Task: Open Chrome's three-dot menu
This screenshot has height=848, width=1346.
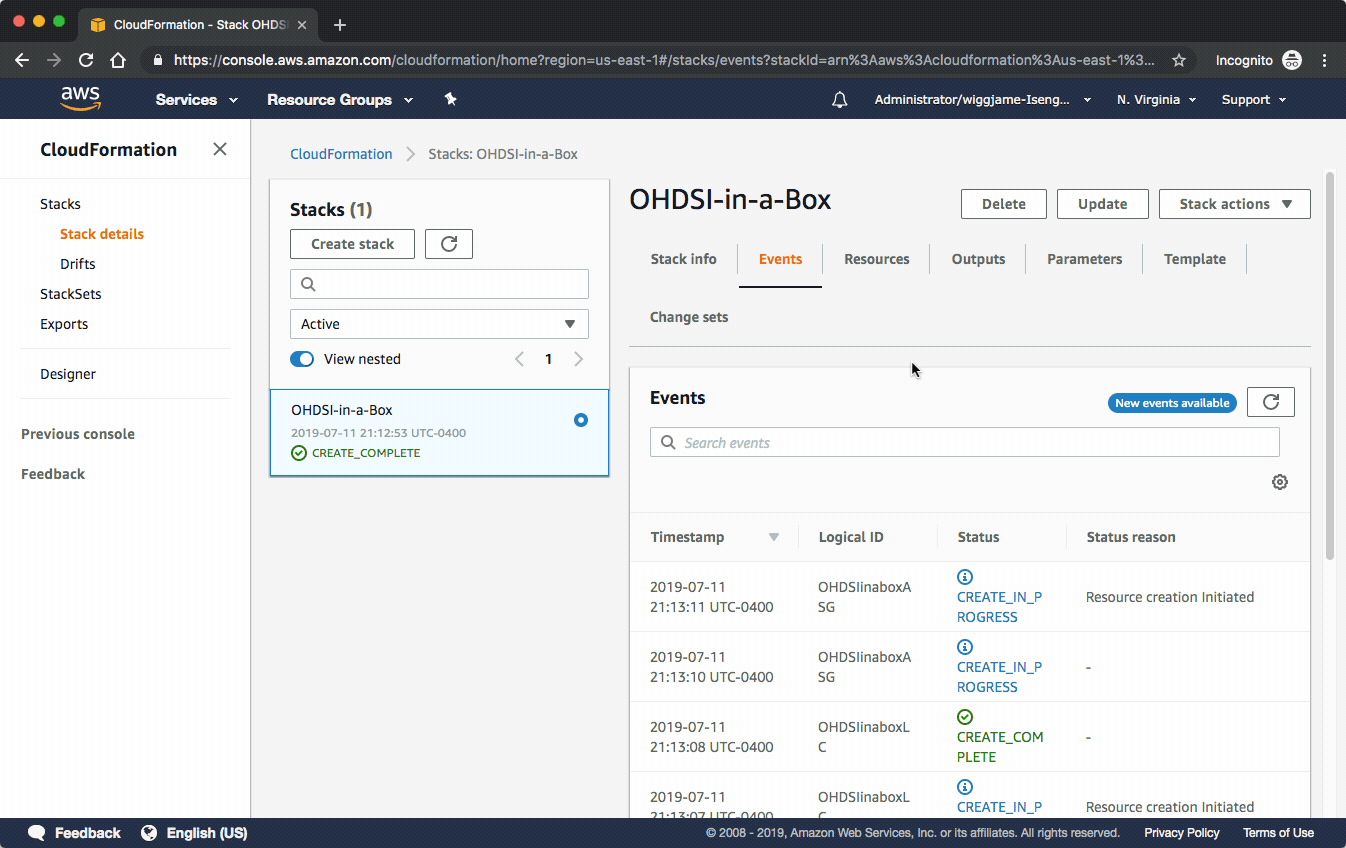Action: click(1325, 60)
